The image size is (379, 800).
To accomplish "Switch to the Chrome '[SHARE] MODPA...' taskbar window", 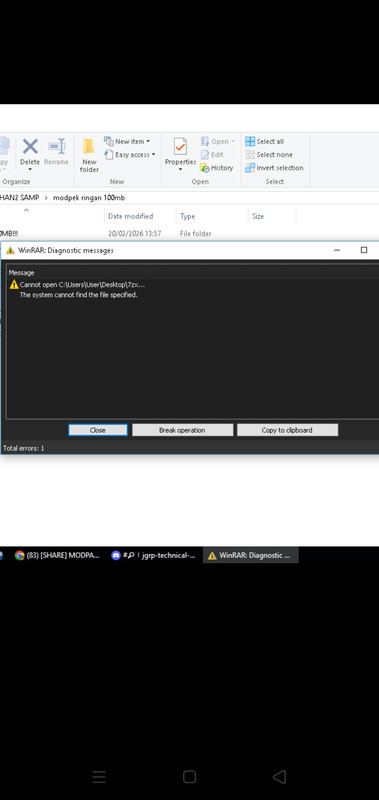I will point(57,556).
